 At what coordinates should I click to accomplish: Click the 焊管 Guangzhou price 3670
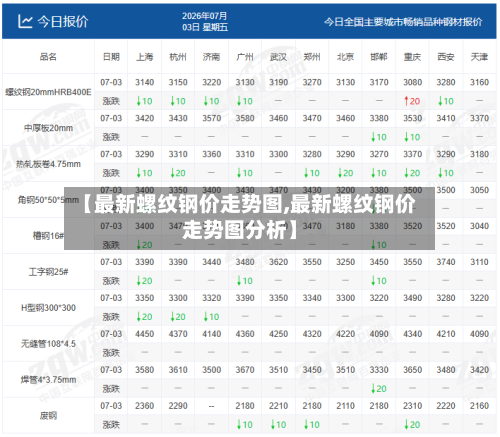245,370
